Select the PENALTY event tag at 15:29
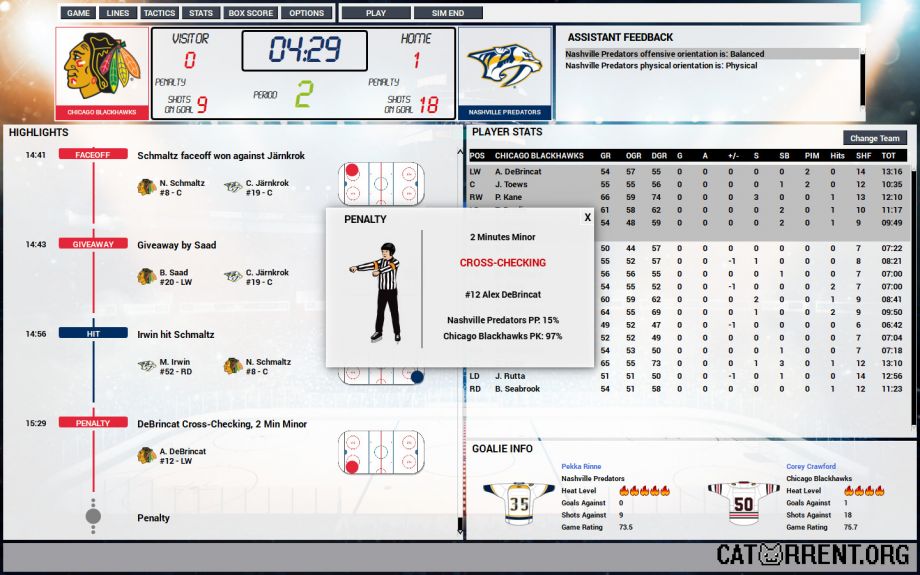Viewport: 920px width, 575px height. (93, 422)
